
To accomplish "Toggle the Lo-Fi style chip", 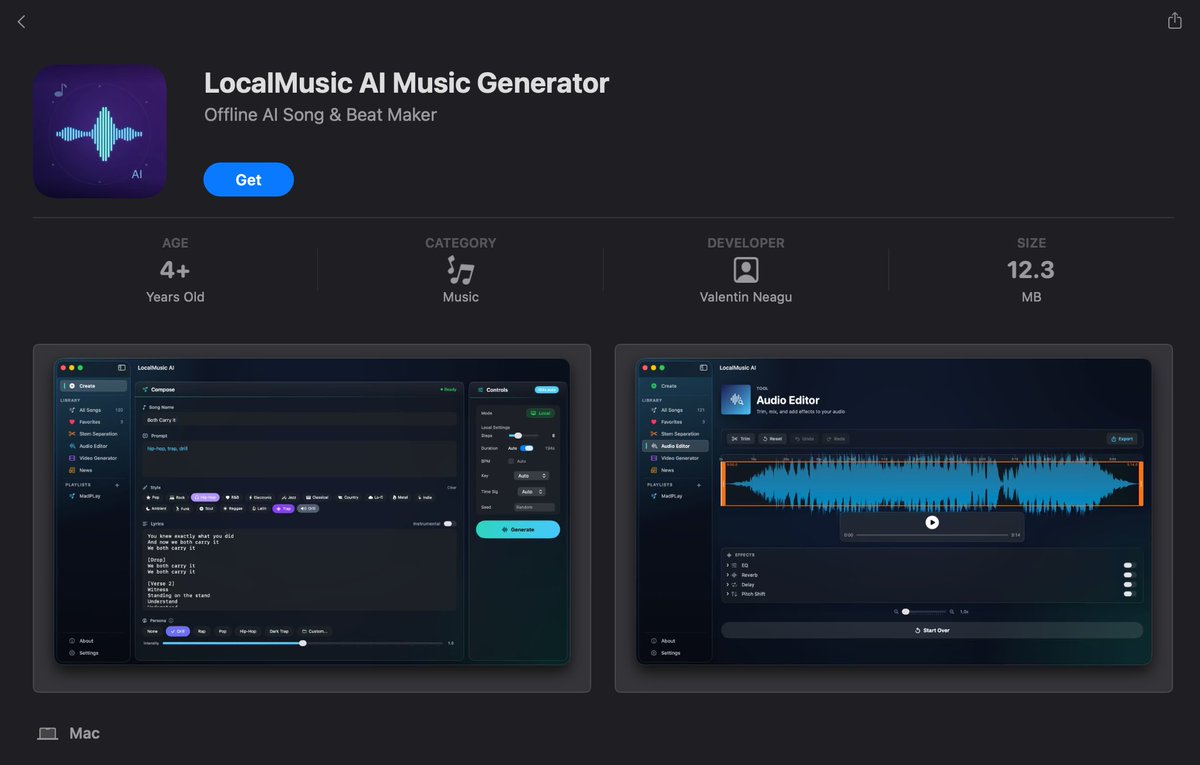I will tap(376, 497).
